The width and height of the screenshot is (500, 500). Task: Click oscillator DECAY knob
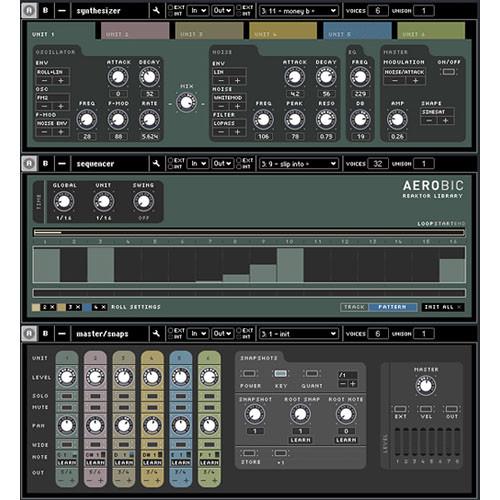[x=149, y=77]
